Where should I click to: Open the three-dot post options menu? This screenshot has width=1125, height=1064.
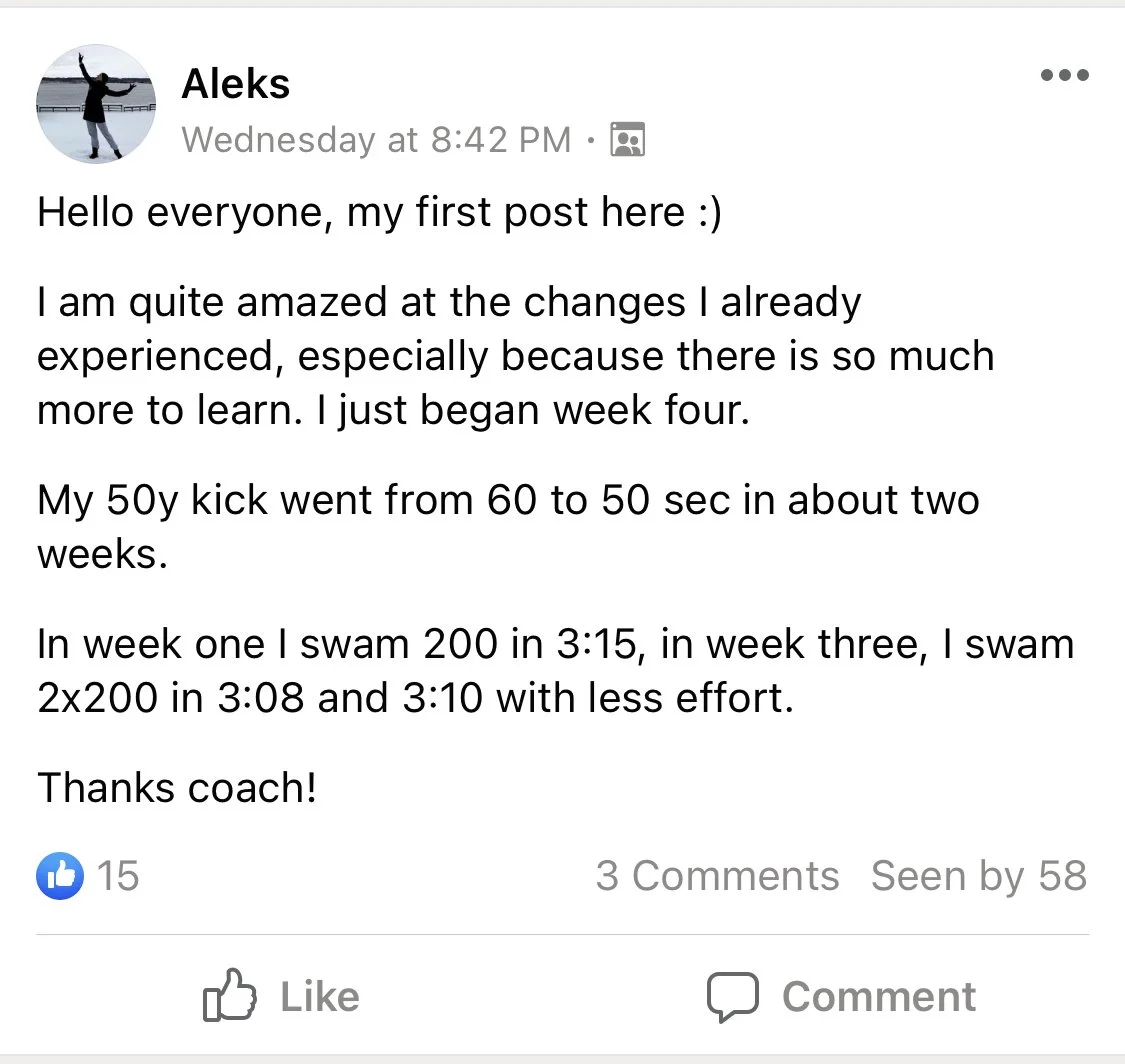(1063, 76)
